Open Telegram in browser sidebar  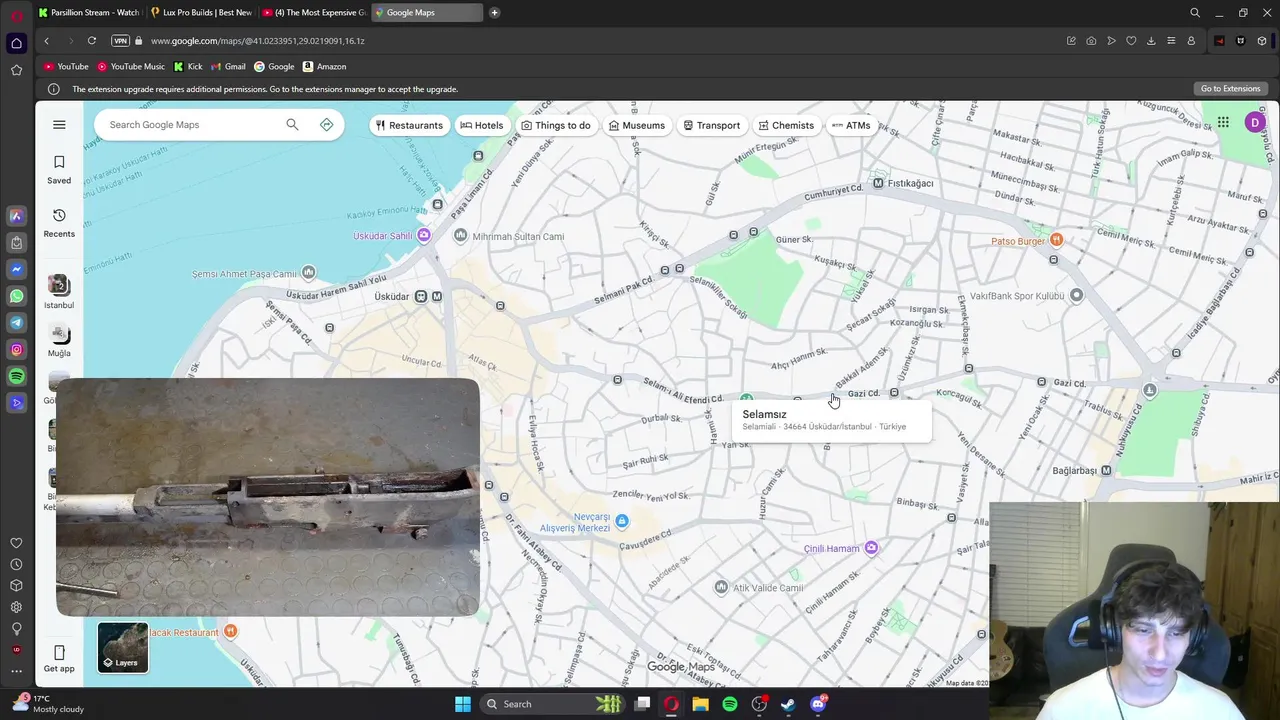16,323
